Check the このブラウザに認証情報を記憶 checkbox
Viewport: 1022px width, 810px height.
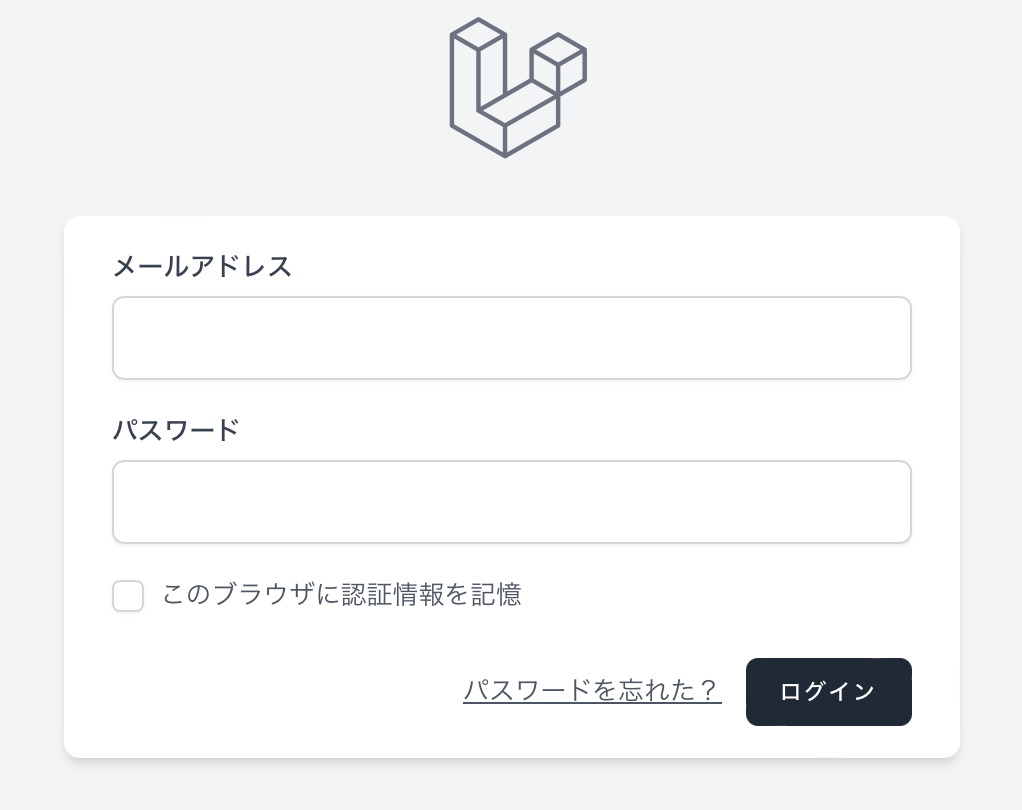128,596
